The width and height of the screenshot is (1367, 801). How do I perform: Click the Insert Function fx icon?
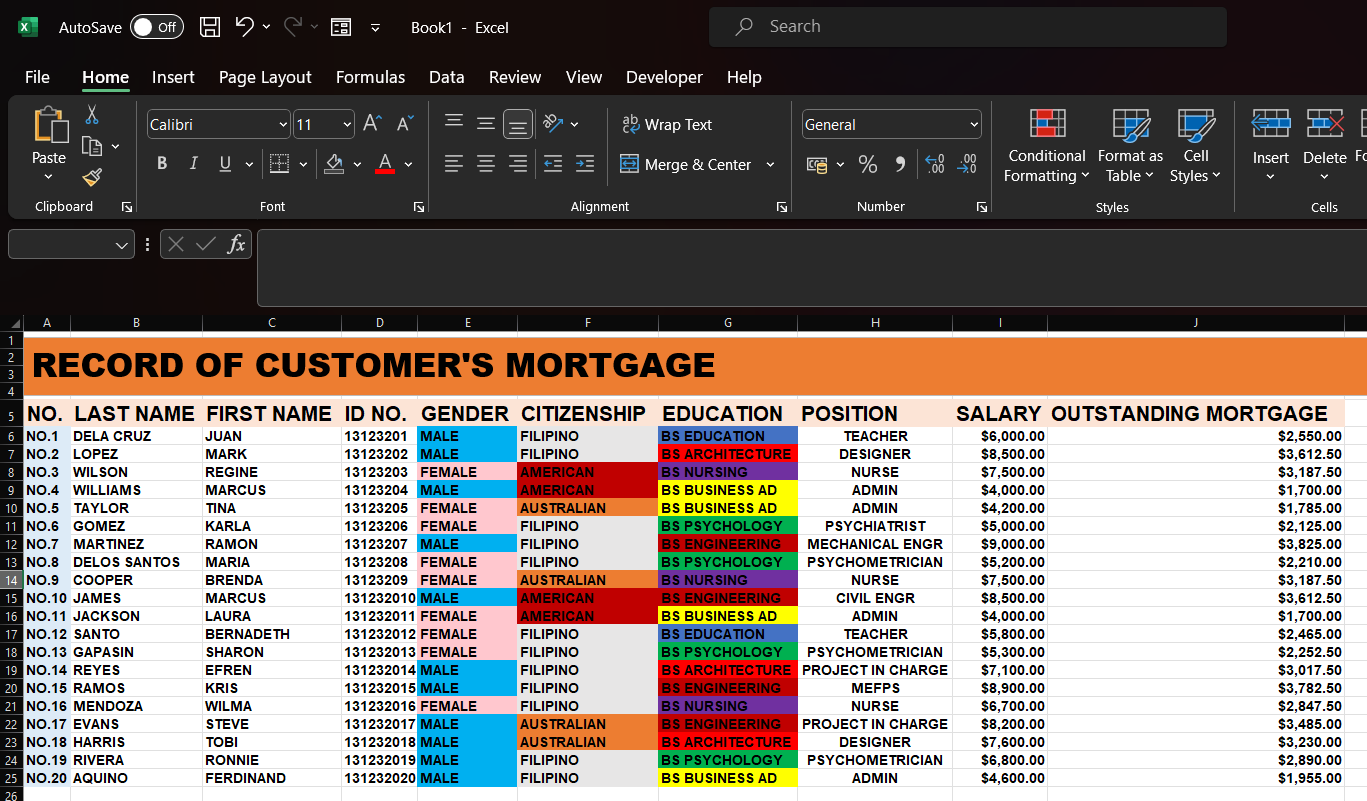coord(236,244)
